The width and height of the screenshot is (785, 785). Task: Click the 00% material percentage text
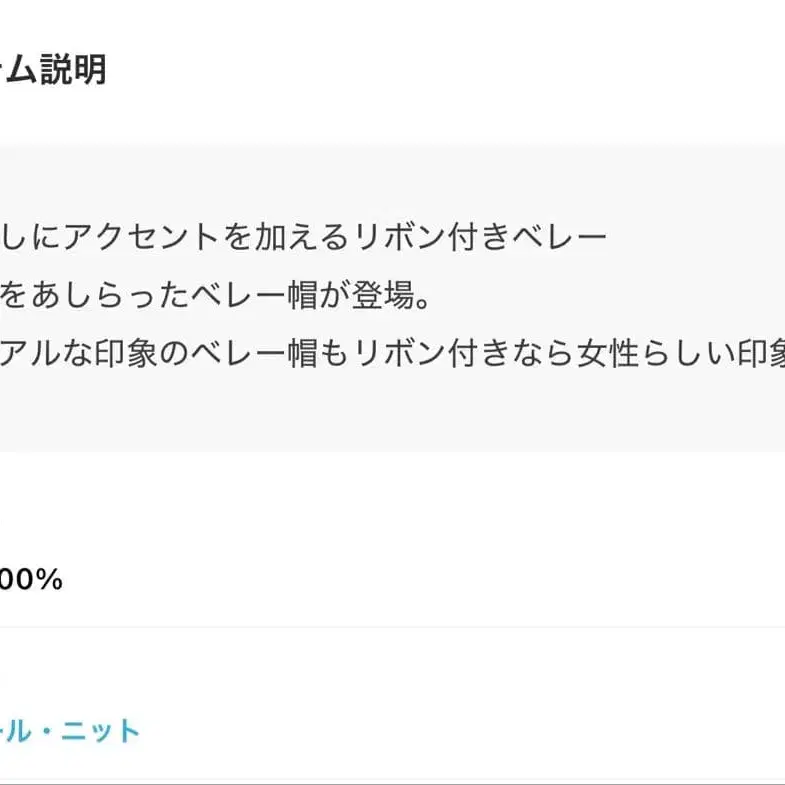(31, 580)
